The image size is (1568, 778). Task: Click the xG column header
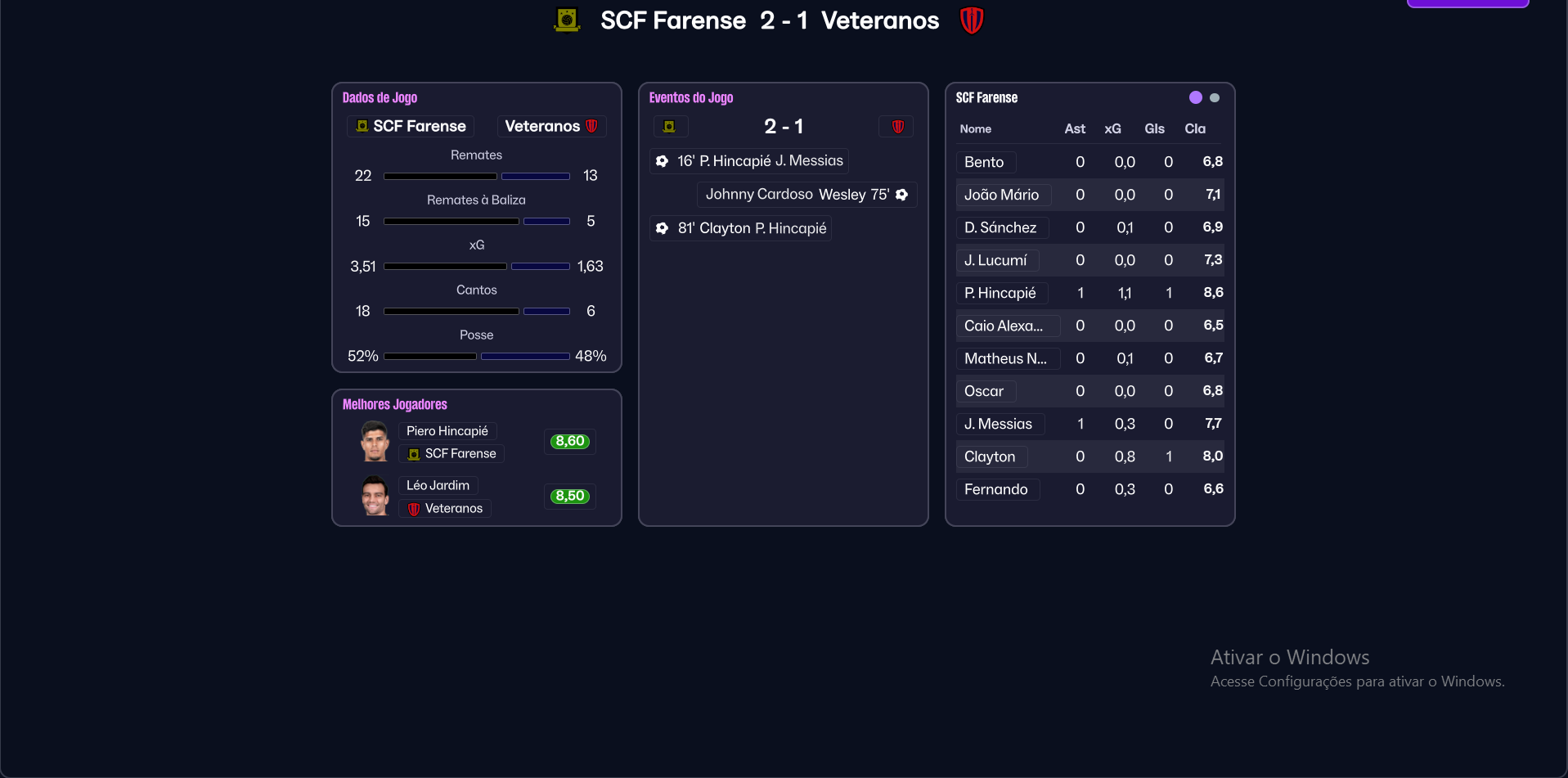click(1112, 128)
